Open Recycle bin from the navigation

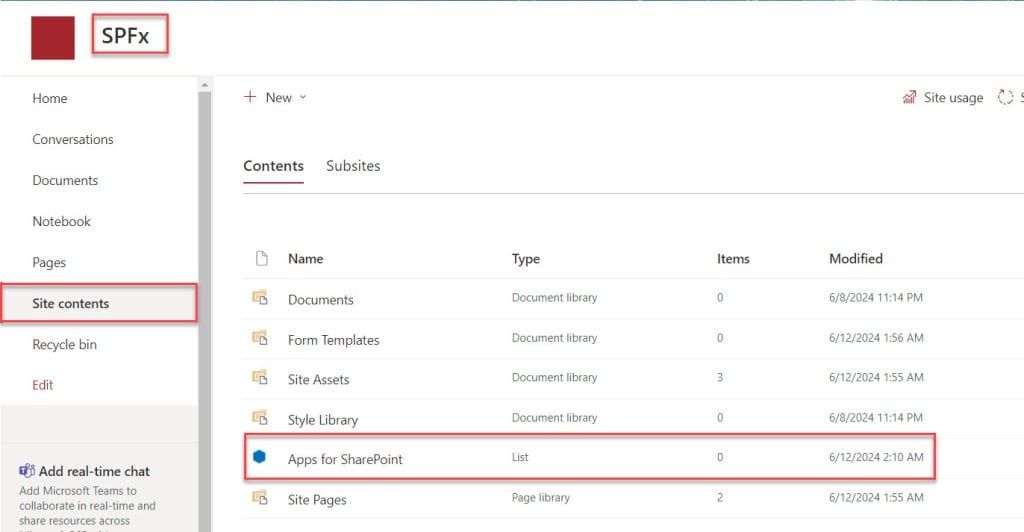click(65, 345)
